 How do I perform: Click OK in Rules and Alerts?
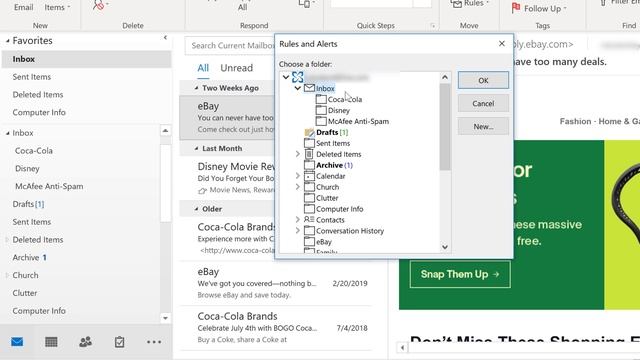483,80
